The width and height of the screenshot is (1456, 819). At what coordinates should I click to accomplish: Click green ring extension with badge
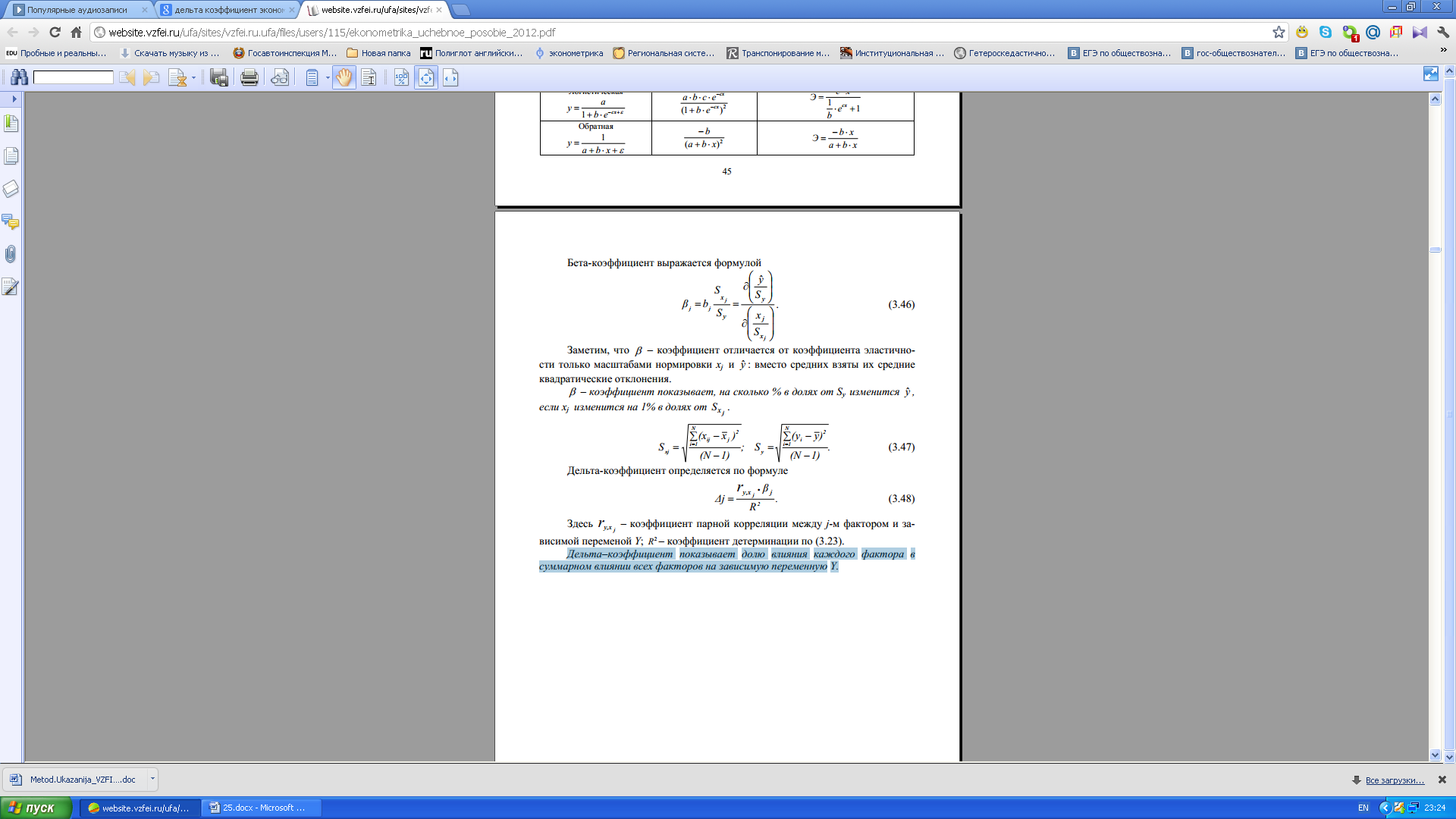[x=1350, y=33]
